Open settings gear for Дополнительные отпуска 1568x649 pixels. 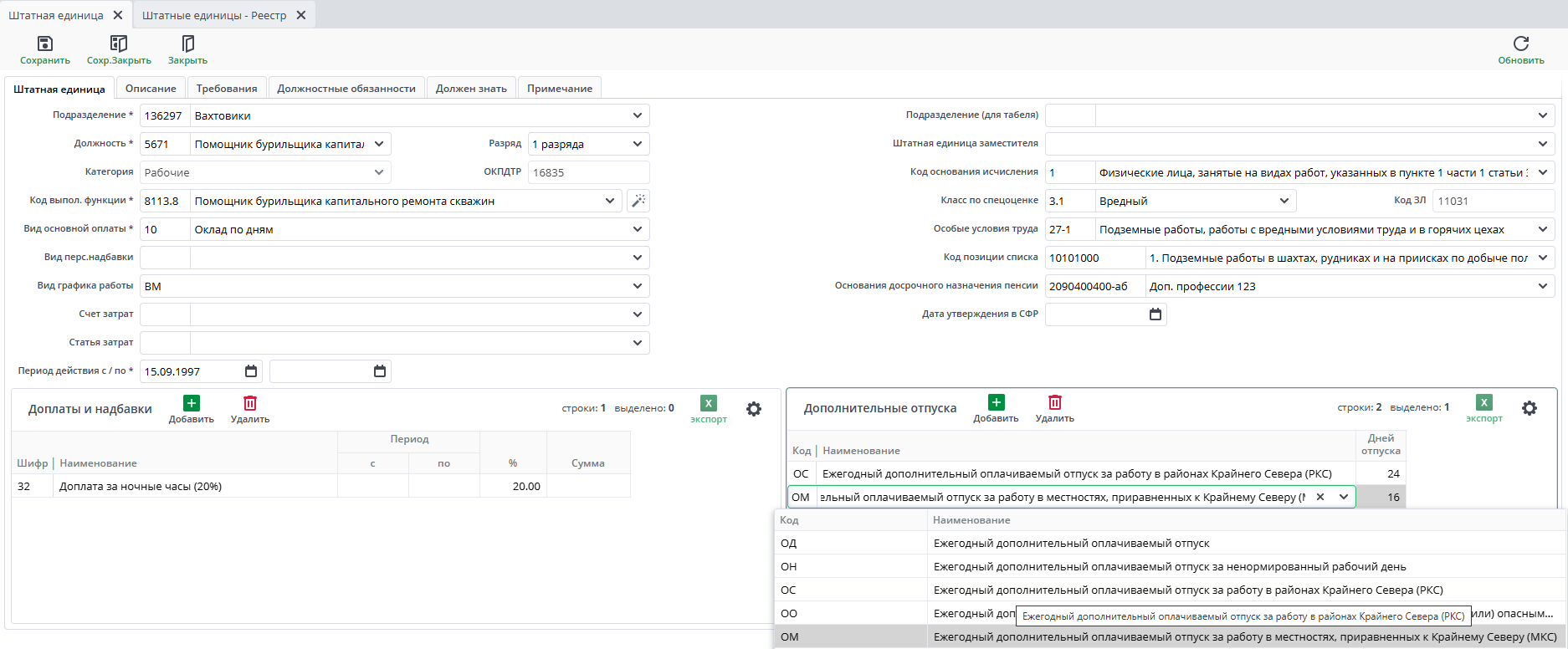(1530, 408)
